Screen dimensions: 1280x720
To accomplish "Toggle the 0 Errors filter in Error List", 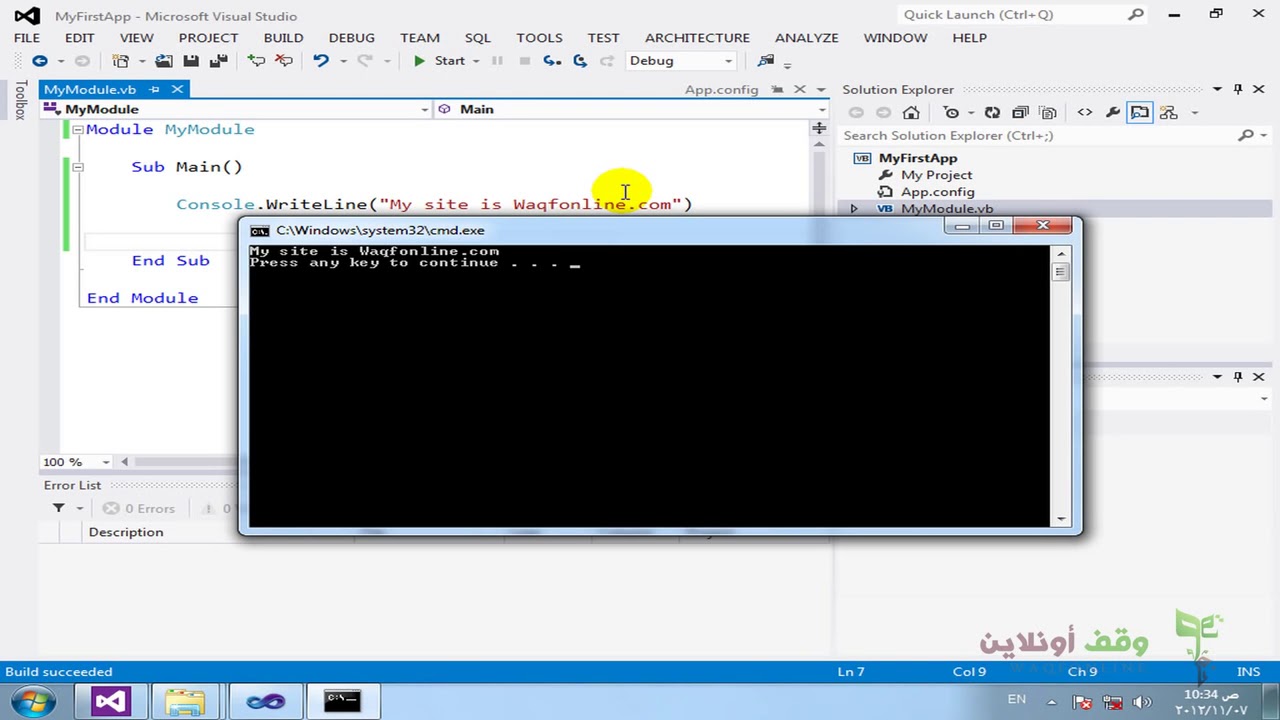I will pos(139,508).
